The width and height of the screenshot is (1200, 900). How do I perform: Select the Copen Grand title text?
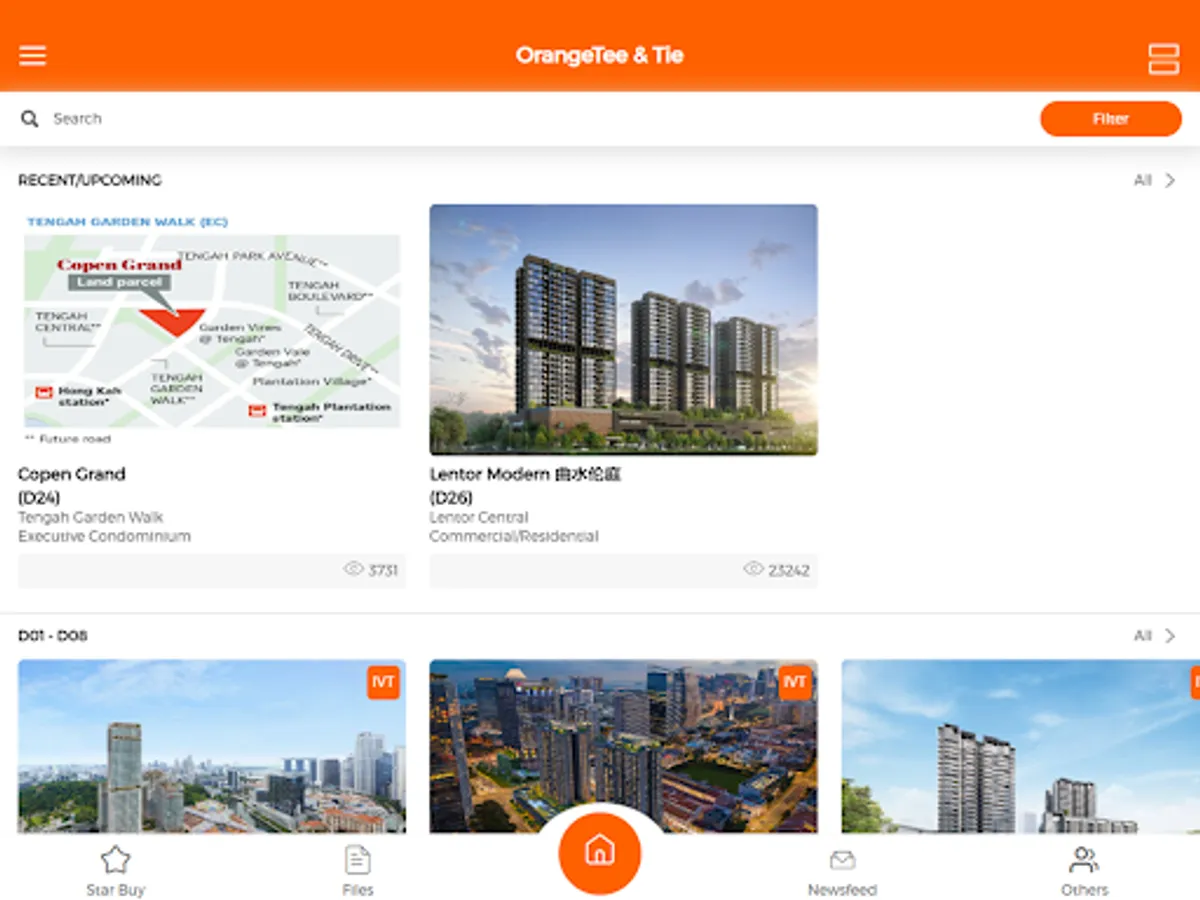click(x=72, y=474)
